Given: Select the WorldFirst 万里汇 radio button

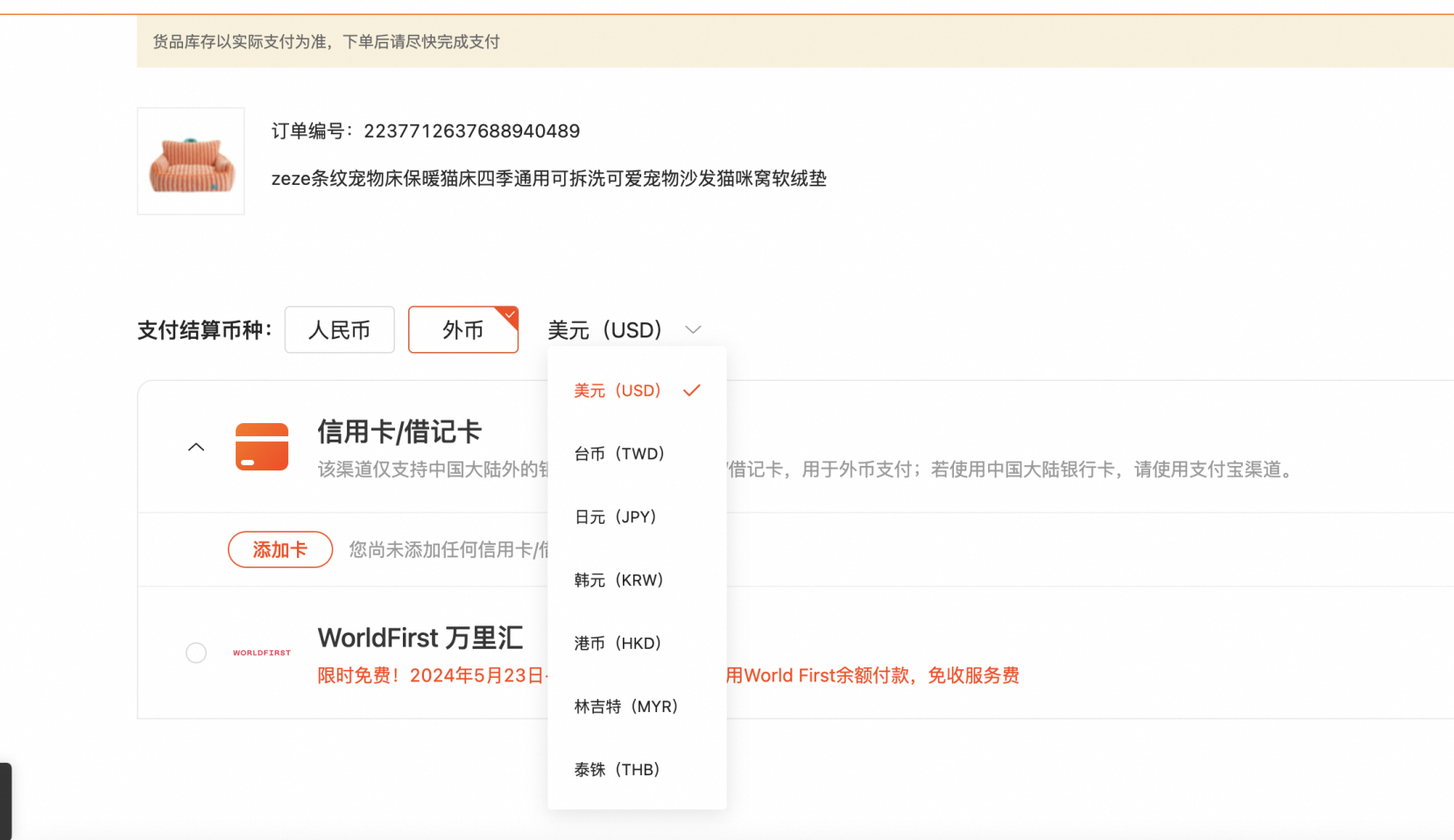Looking at the screenshot, I should tap(195, 652).
